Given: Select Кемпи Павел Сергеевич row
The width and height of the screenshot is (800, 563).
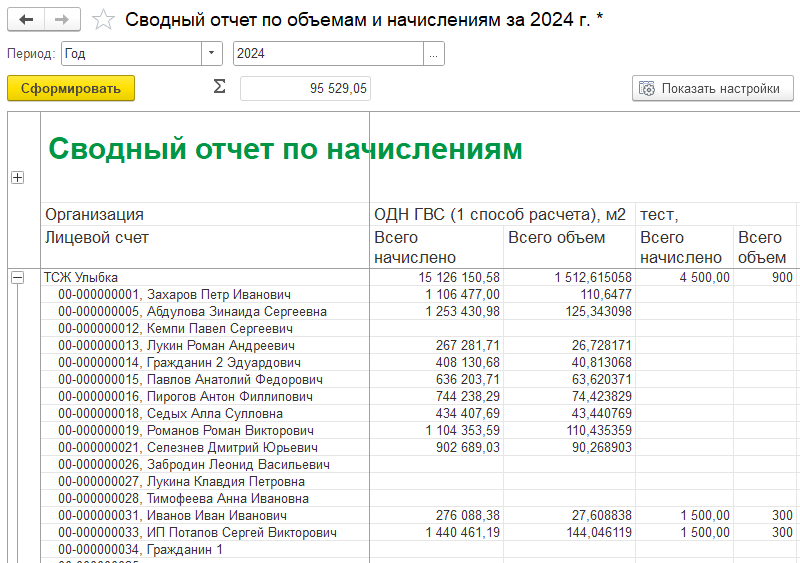Looking at the screenshot, I should [205, 328].
